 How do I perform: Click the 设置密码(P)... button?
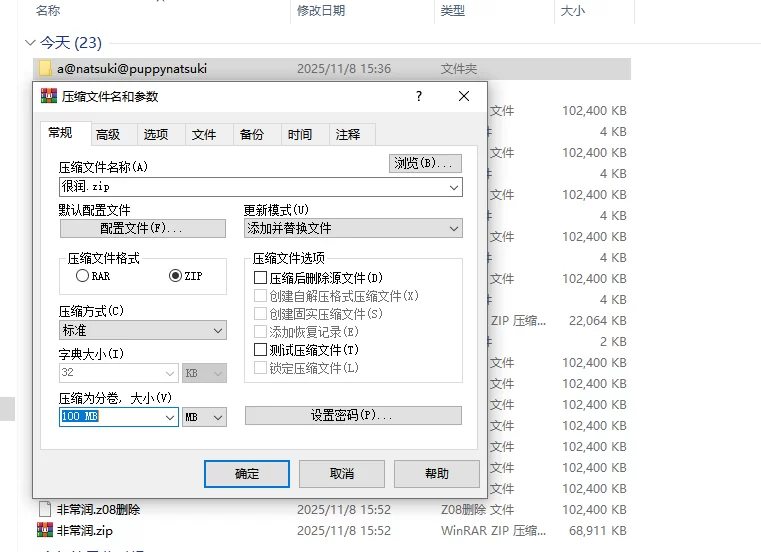(x=353, y=416)
